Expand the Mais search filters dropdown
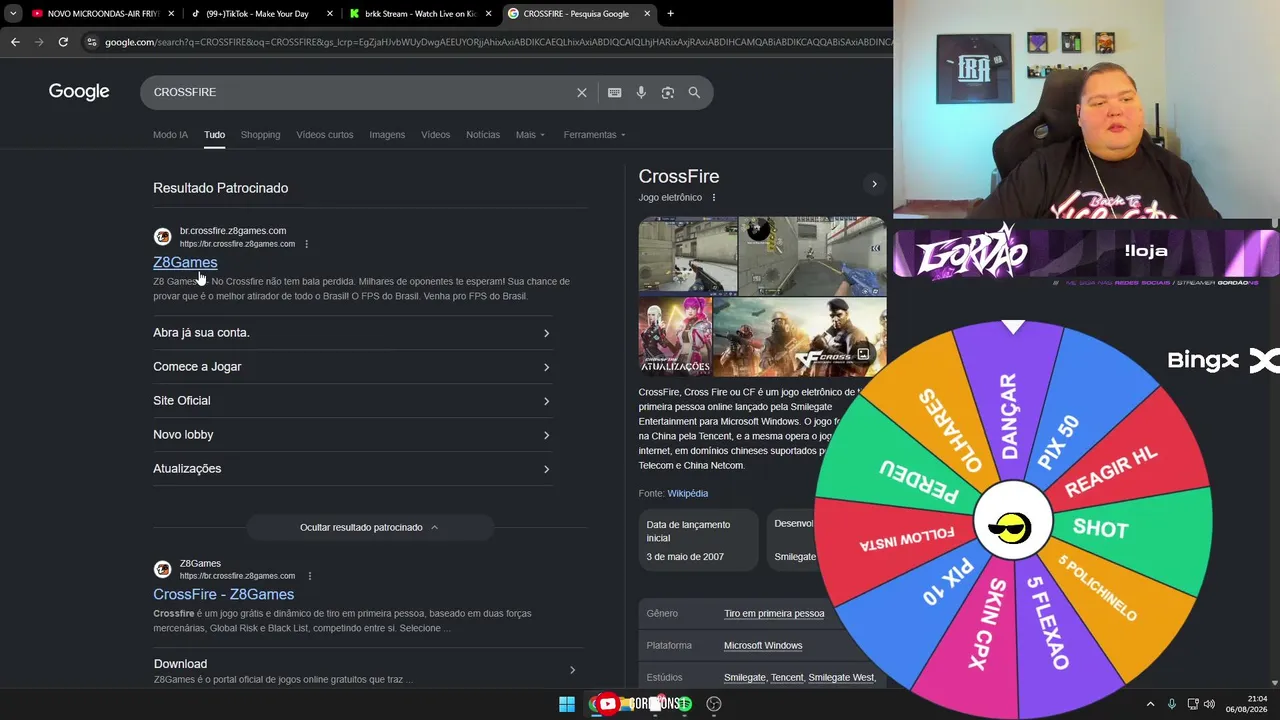 [530, 135]
